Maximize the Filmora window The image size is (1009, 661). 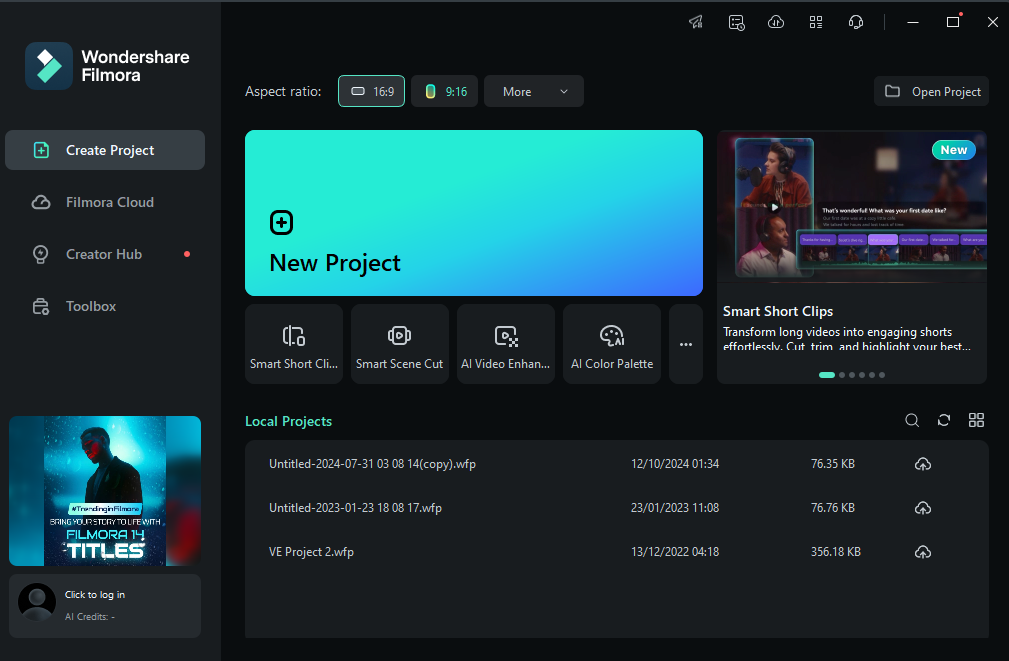953,23
